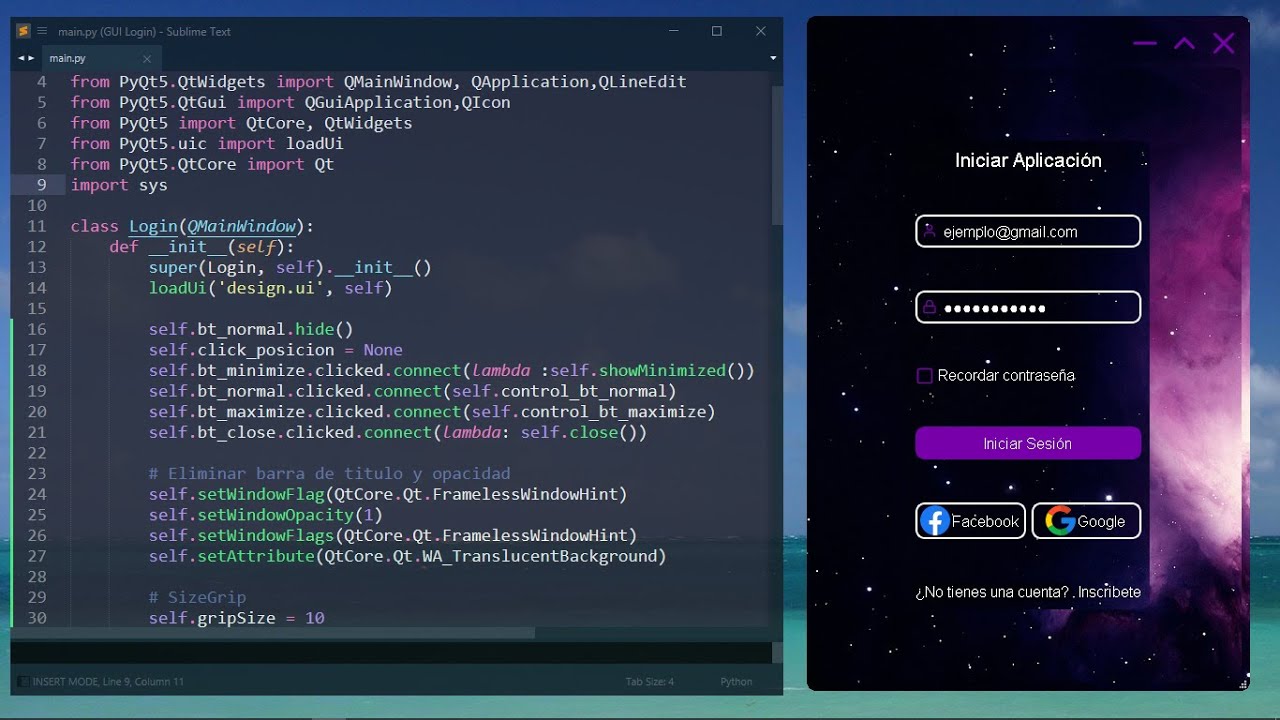Click the purple minimize icon in login window
The image size is (1280, 720).
(x=1145, y=43)
